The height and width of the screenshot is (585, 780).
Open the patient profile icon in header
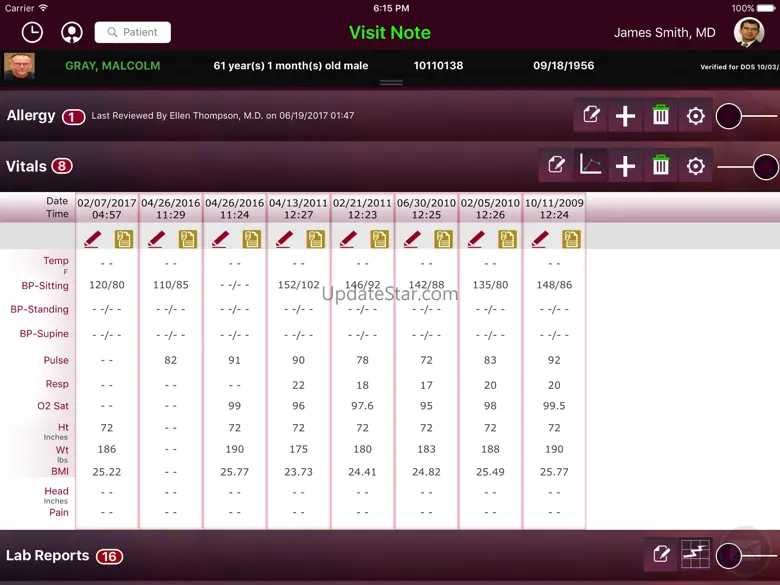tap(72, 32)
